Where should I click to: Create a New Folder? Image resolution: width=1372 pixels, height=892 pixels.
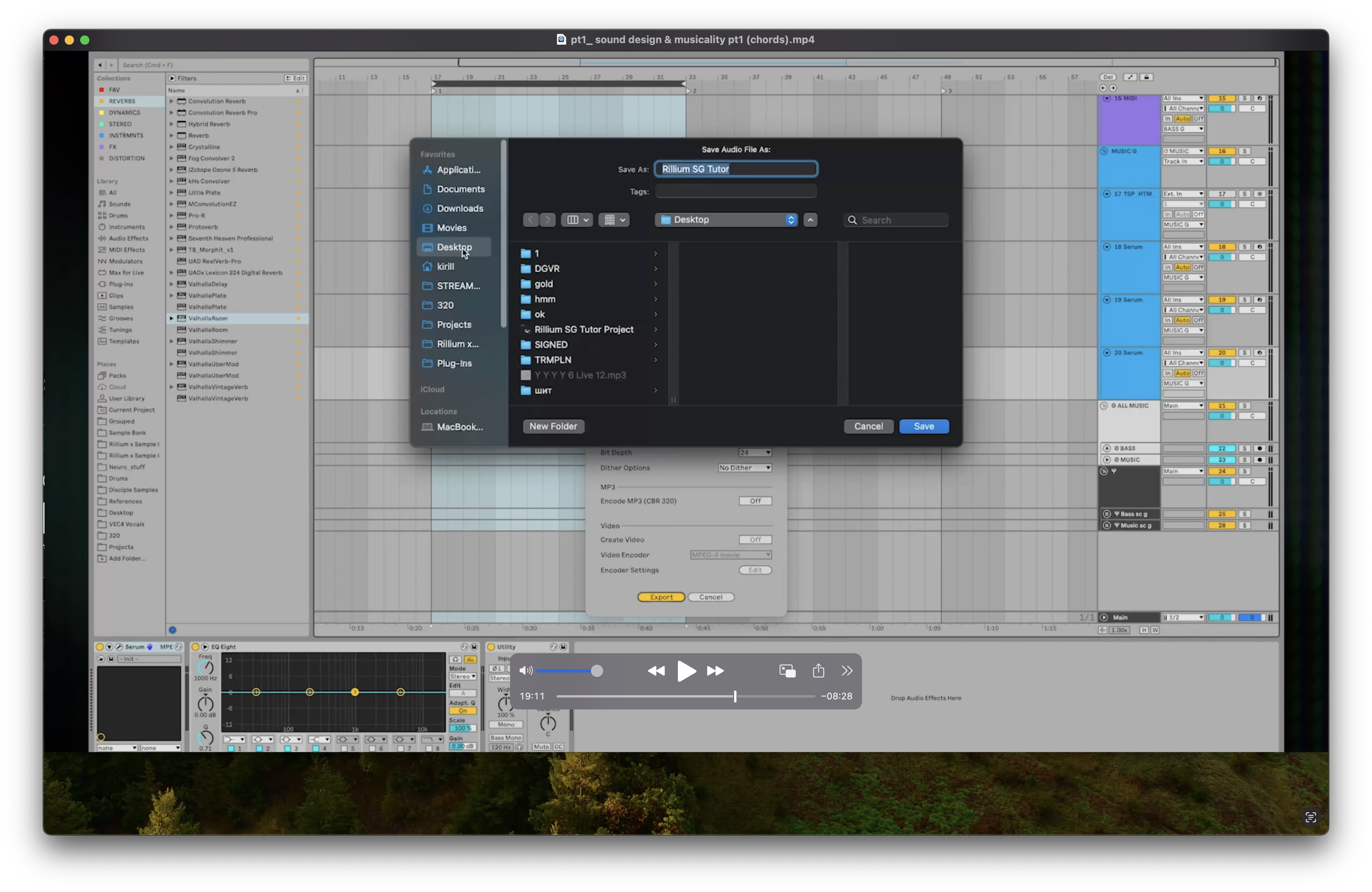553,426
